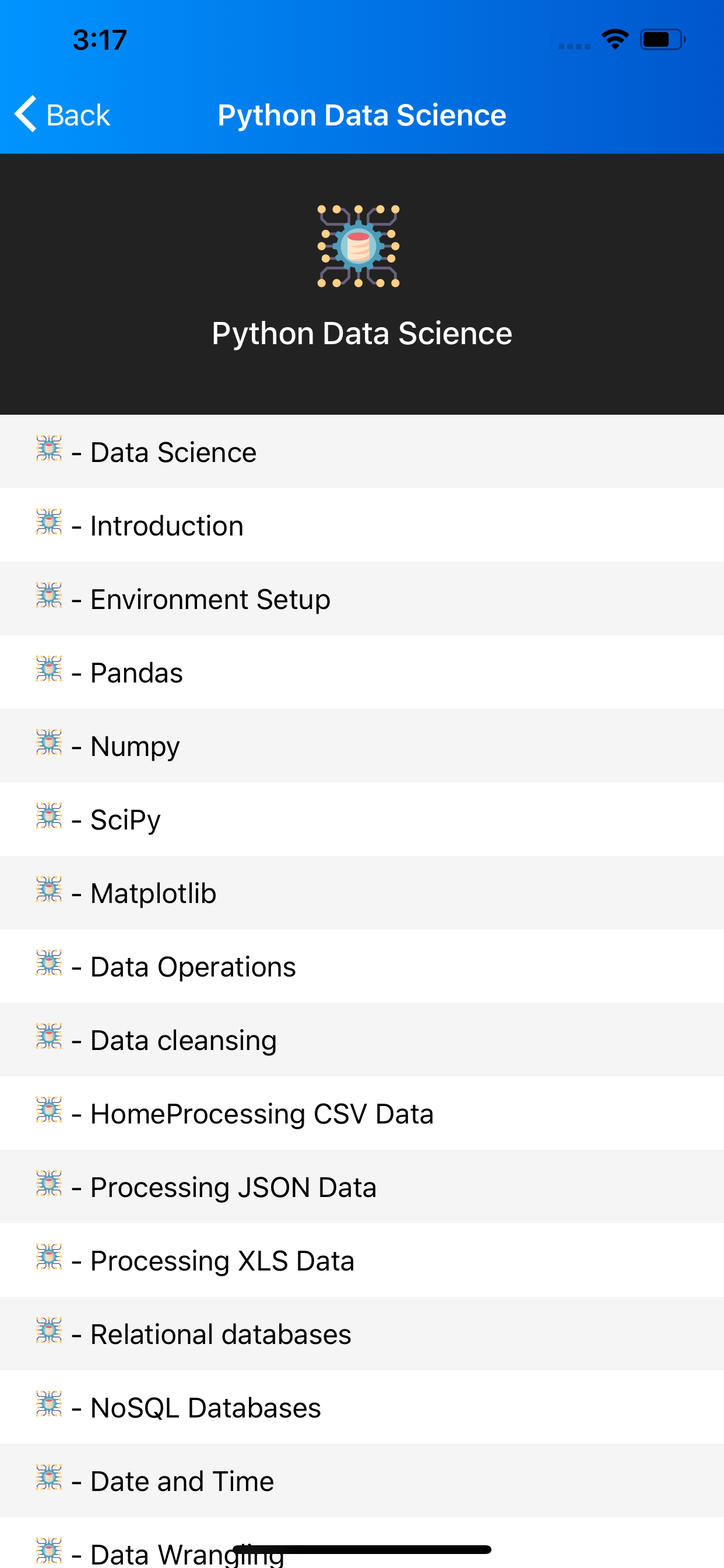Tap the Python Data Science app logo icon
This screenshot has height=1568, width=724.
(x=358, y=246)
